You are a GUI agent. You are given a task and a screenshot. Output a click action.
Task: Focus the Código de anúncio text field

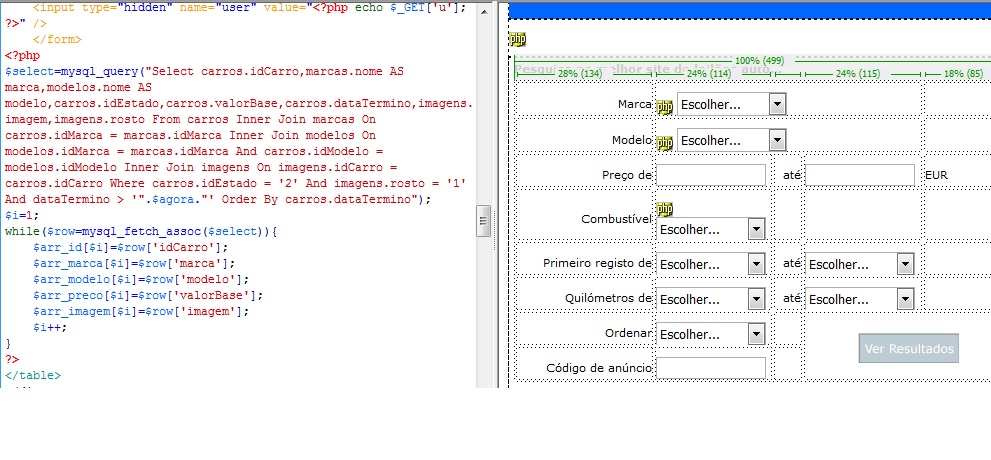coord(711,368)
